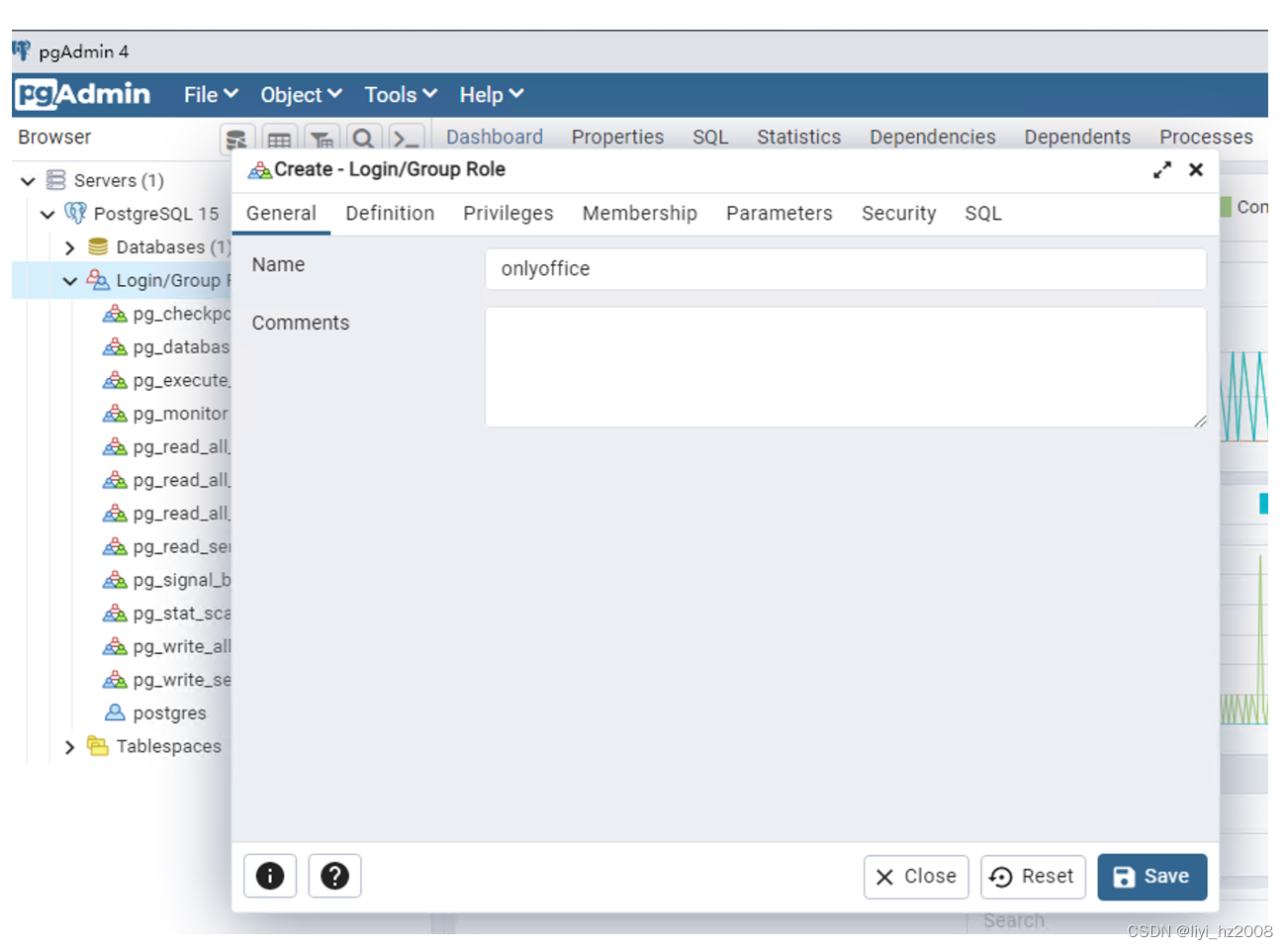This screenshot has width=1288, height=950.
Task: Click the Search Objects magnifier icon
Action: click(x=363, y=140)
